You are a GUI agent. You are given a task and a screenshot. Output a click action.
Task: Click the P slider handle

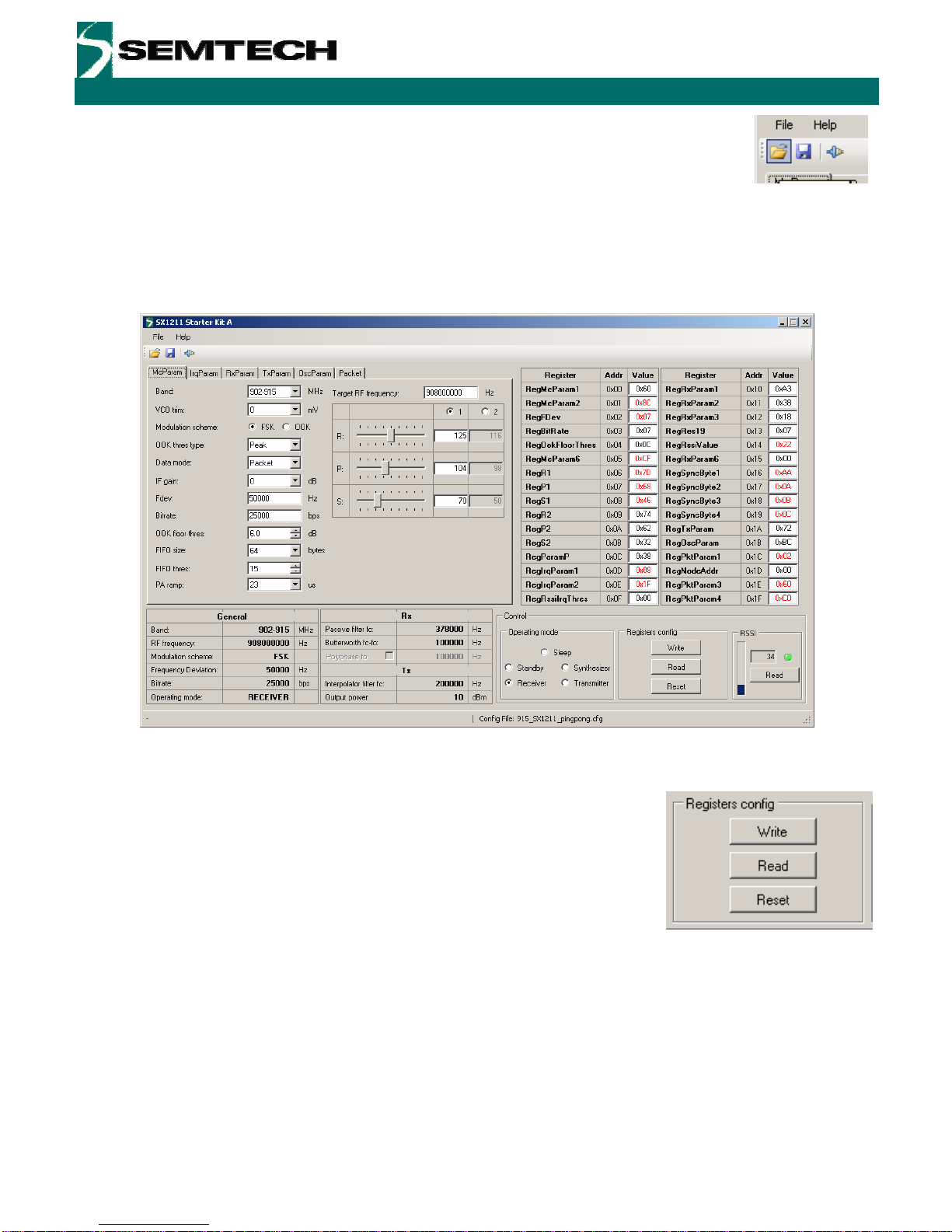click(x=385, y=468)
